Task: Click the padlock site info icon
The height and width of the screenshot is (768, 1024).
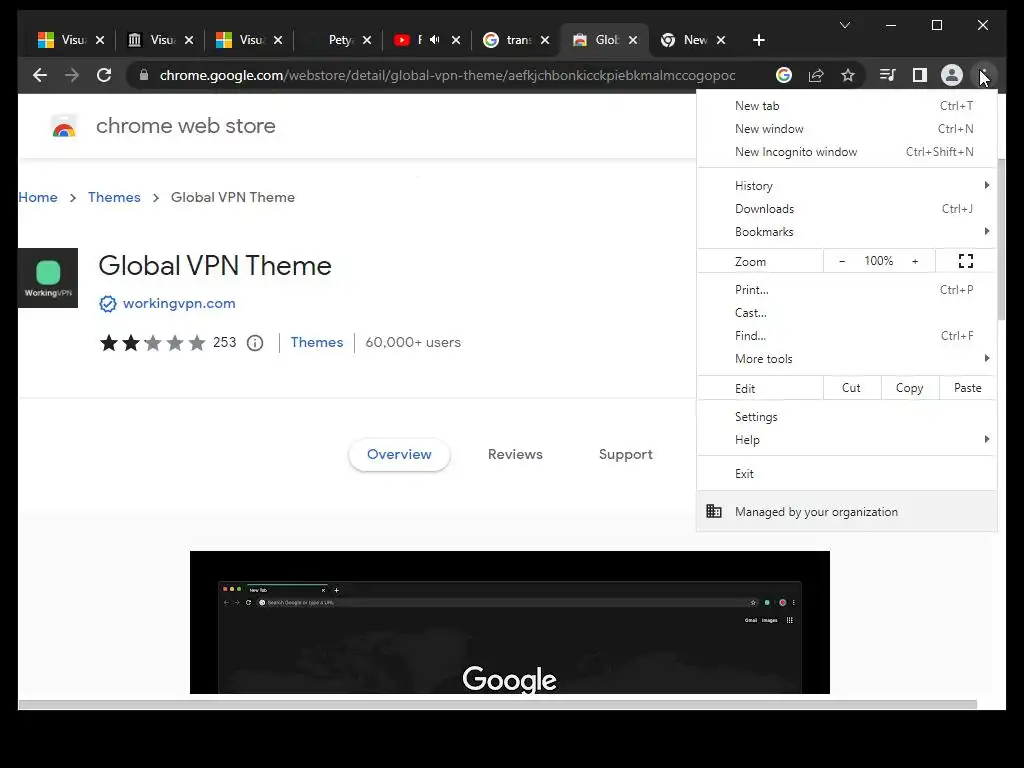Action: pyautogui.click(x=144, y=75)
